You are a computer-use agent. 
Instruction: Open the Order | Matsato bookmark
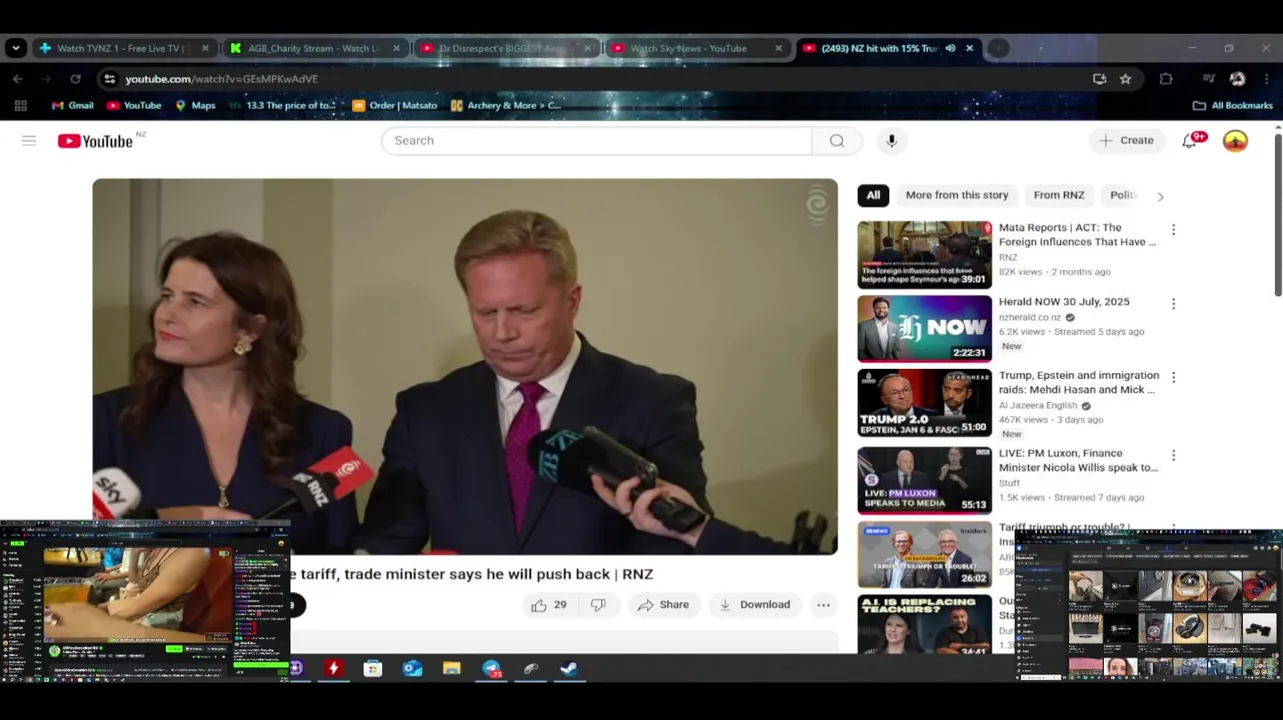click(395, 105)
